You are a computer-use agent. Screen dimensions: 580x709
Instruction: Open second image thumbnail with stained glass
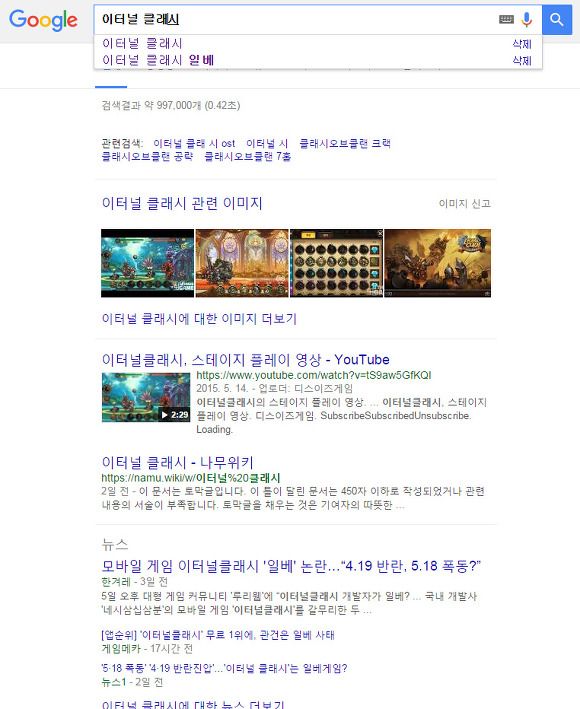click(242, 263)
